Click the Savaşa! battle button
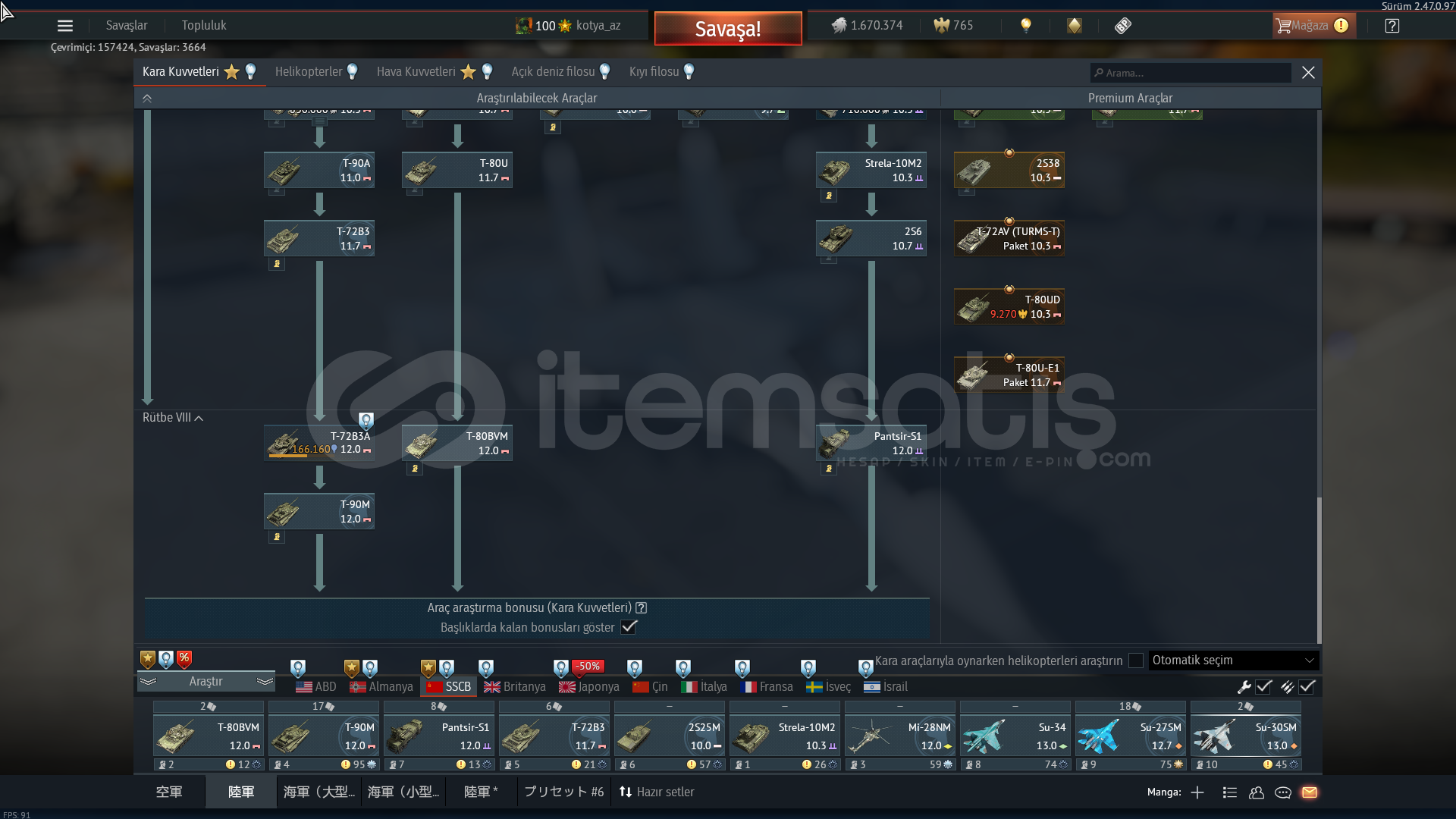Screen dimensions: 1456x819 click(728, 28)
